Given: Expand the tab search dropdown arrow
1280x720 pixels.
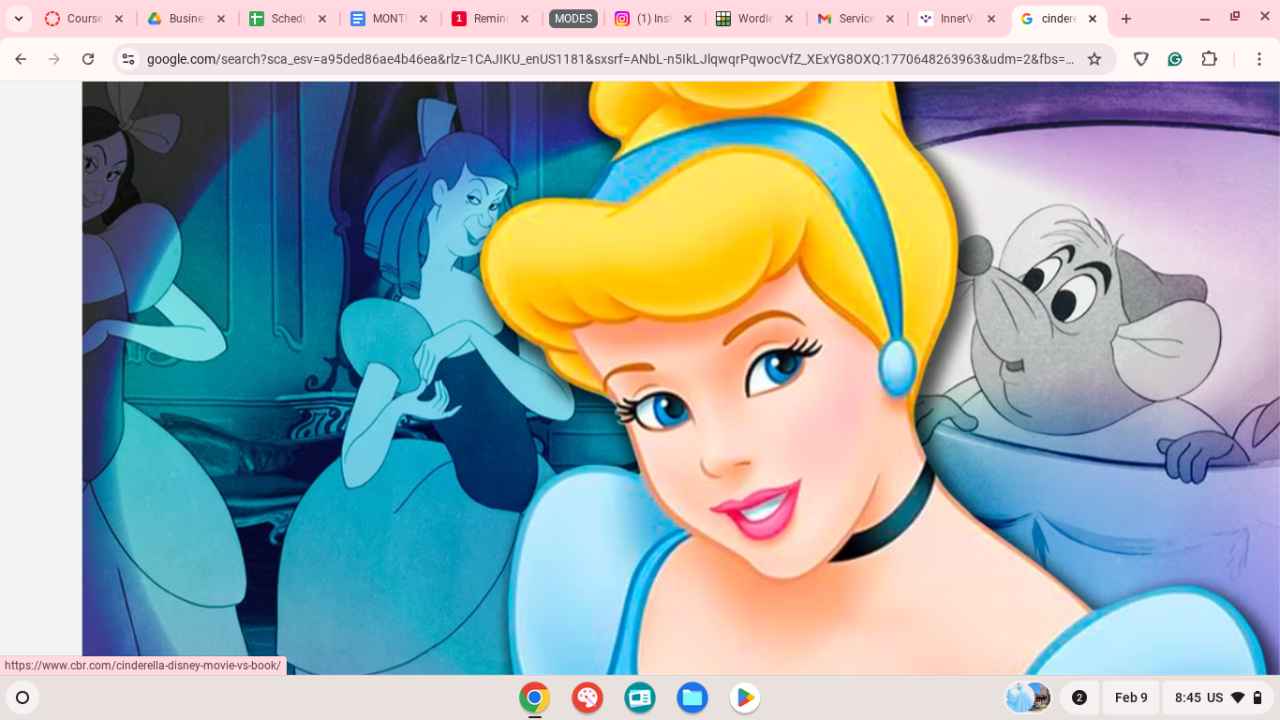Looking at the screenshot, I should pos(18,19).
